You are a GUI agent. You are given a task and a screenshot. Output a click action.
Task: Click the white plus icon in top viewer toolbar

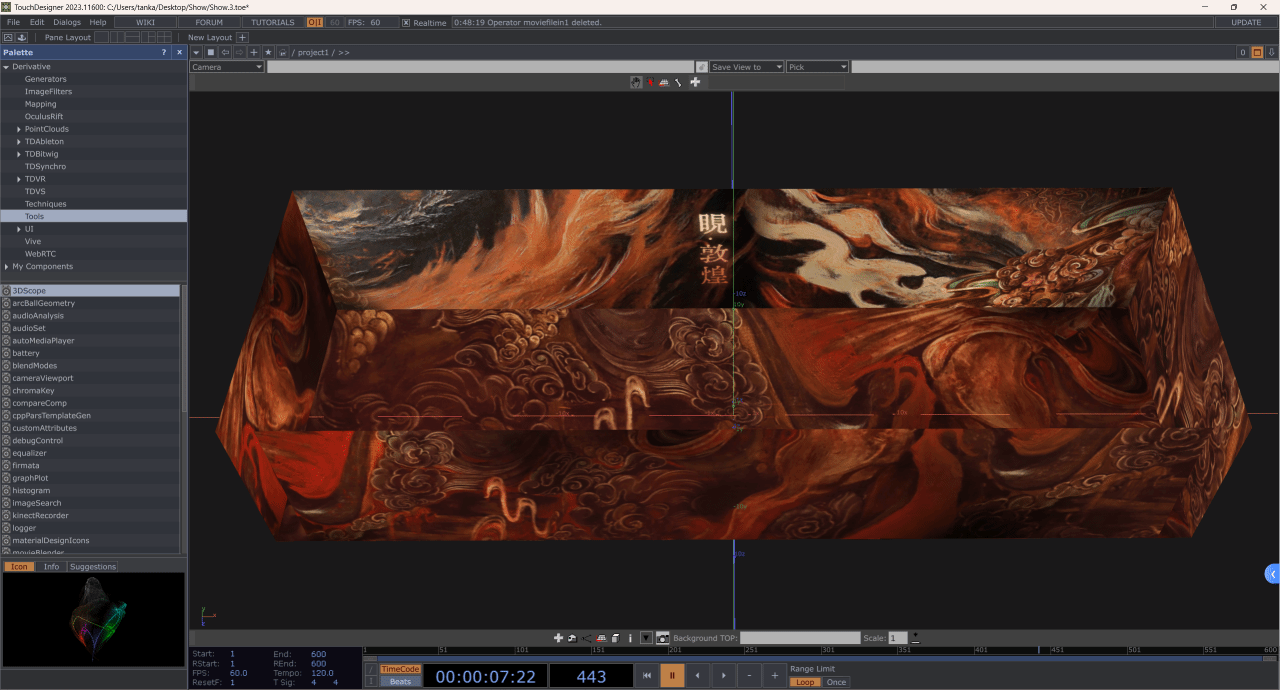pos(695,82)
